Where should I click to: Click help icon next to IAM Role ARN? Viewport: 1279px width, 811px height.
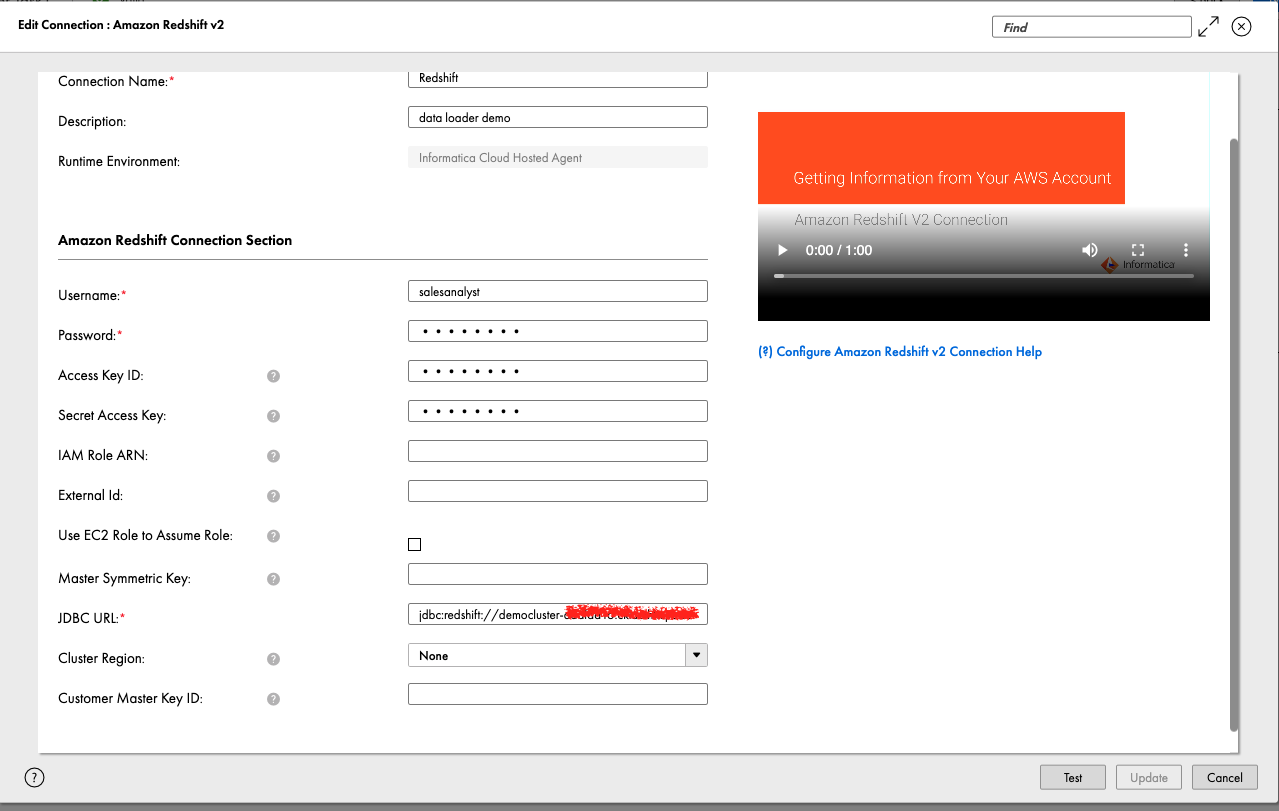[x=273, y=456]
